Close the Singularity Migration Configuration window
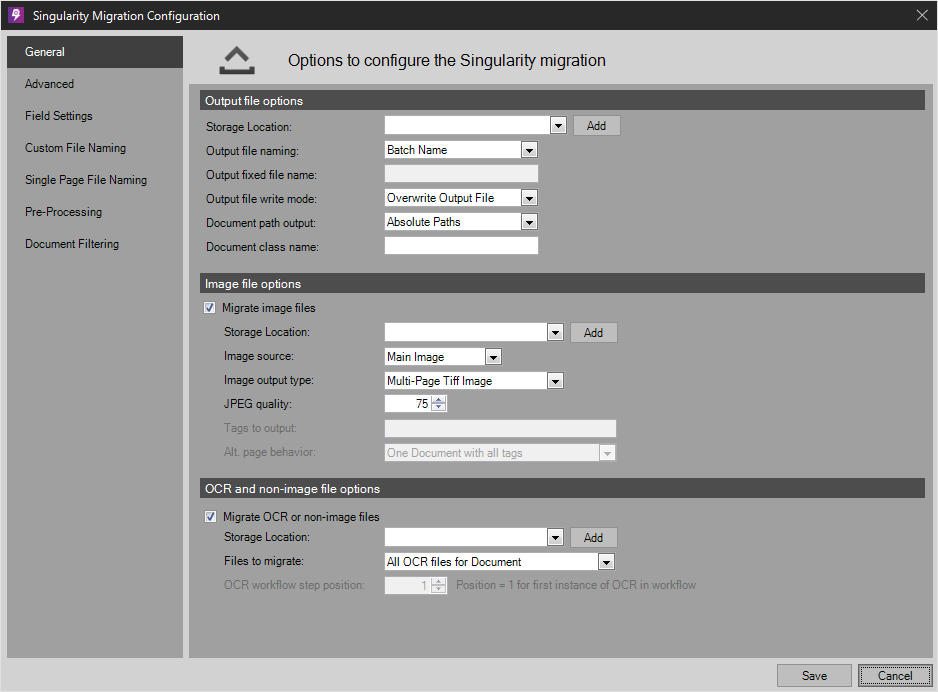 click(x=922, y=16)
